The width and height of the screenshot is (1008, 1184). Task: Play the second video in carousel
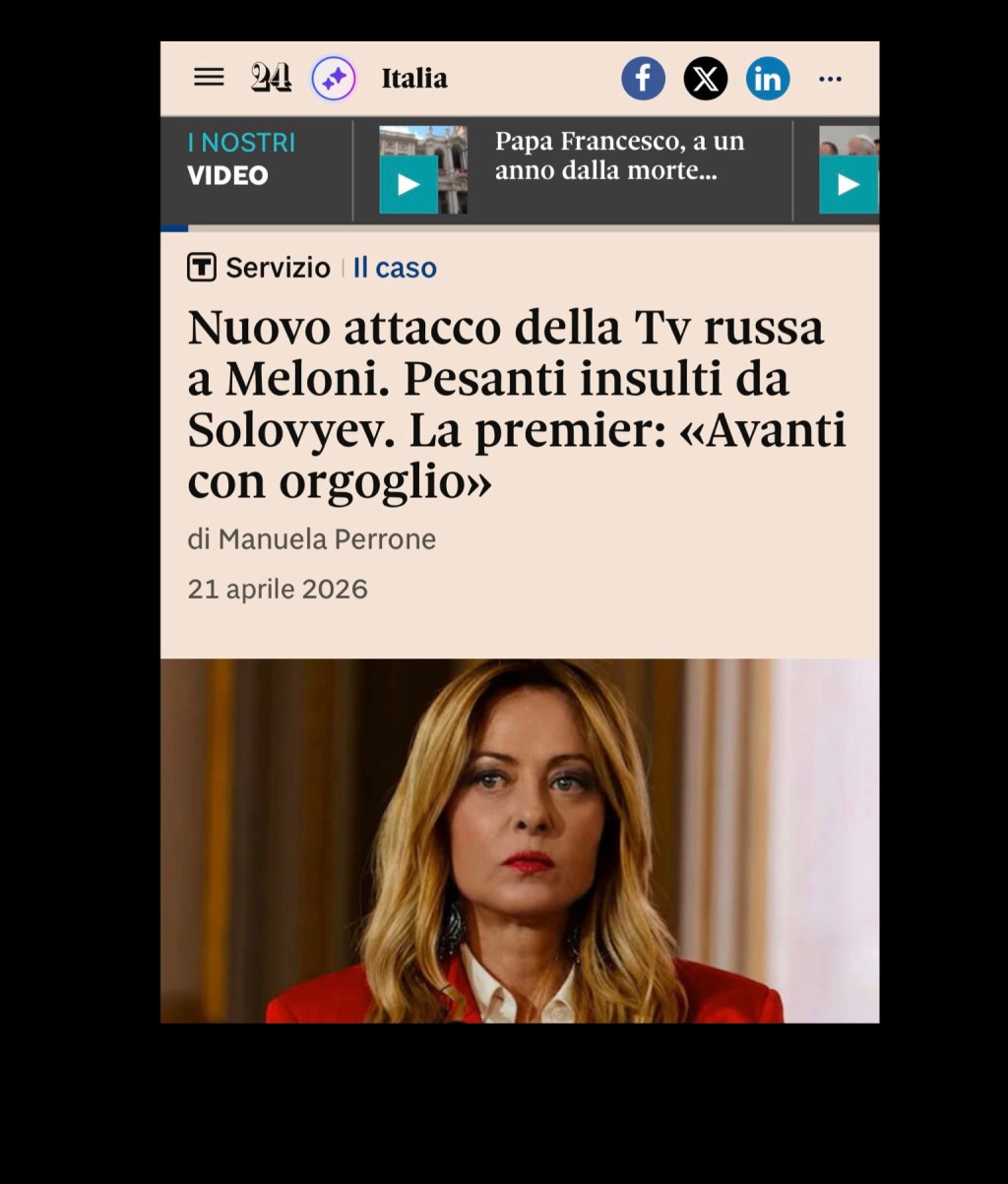848,185
